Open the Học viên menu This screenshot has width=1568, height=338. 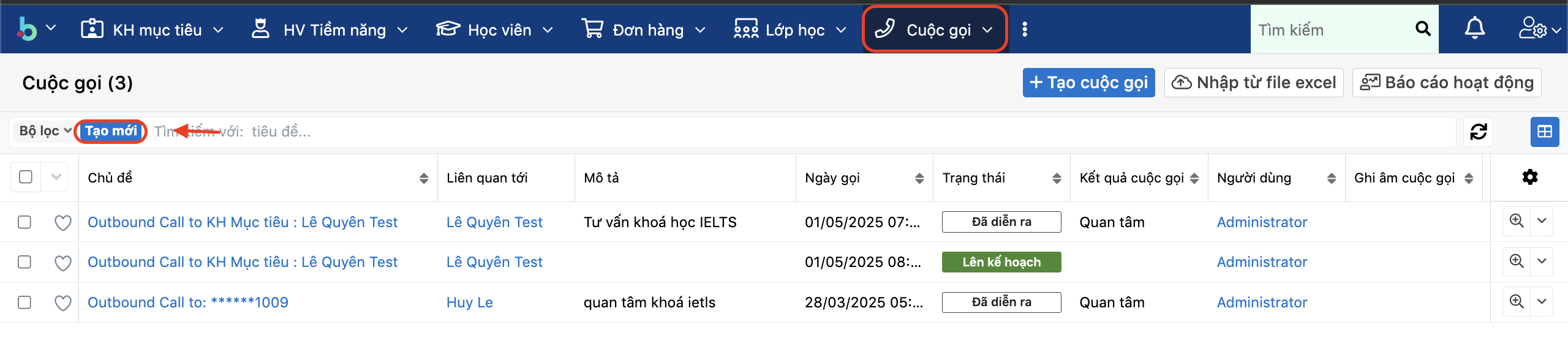pyautogui.click(x=494, y=29)
